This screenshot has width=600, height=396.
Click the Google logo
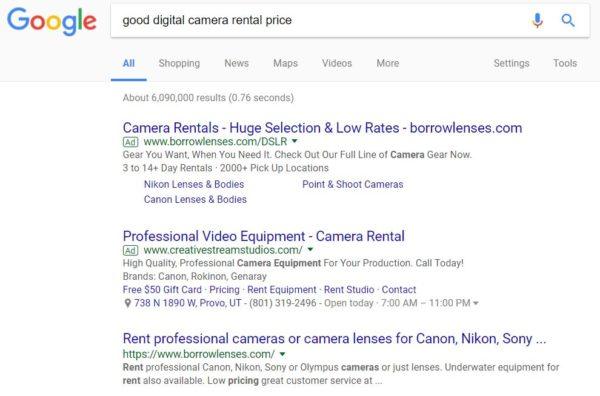pyautogui.click(x=52, y=21)
